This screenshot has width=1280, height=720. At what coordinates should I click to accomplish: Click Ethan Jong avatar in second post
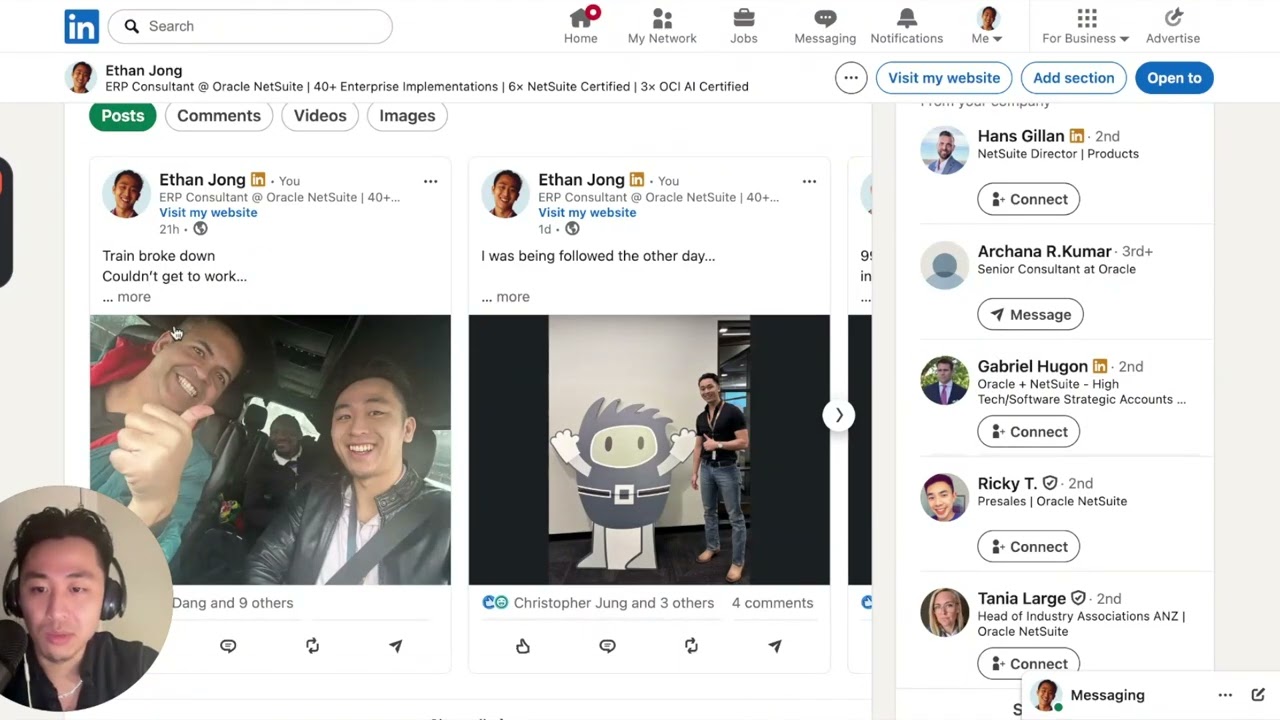(x=505, y=193)
